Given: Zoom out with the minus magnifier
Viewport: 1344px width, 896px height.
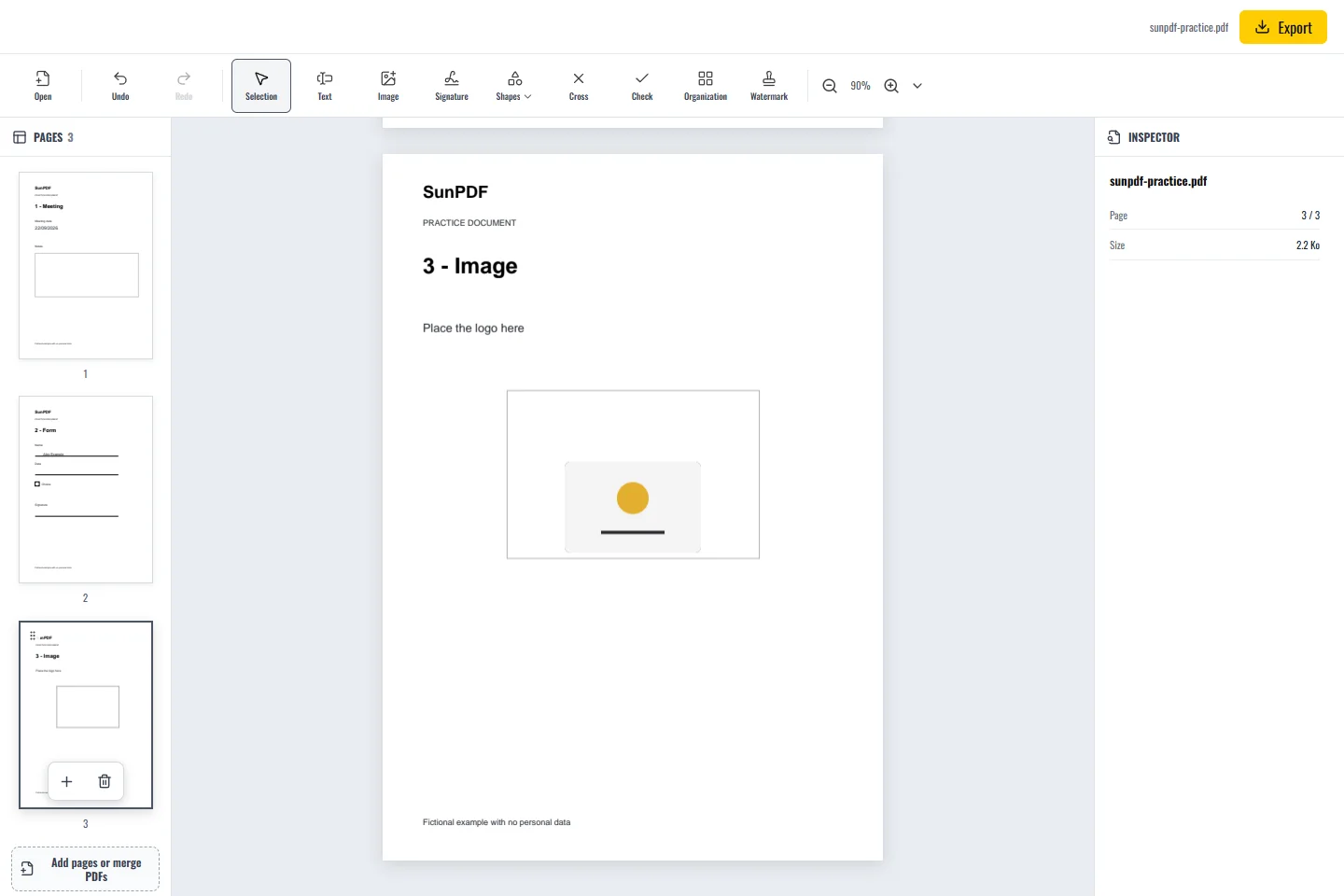Looking at the screenshot, I should click(x=830, y=86).
